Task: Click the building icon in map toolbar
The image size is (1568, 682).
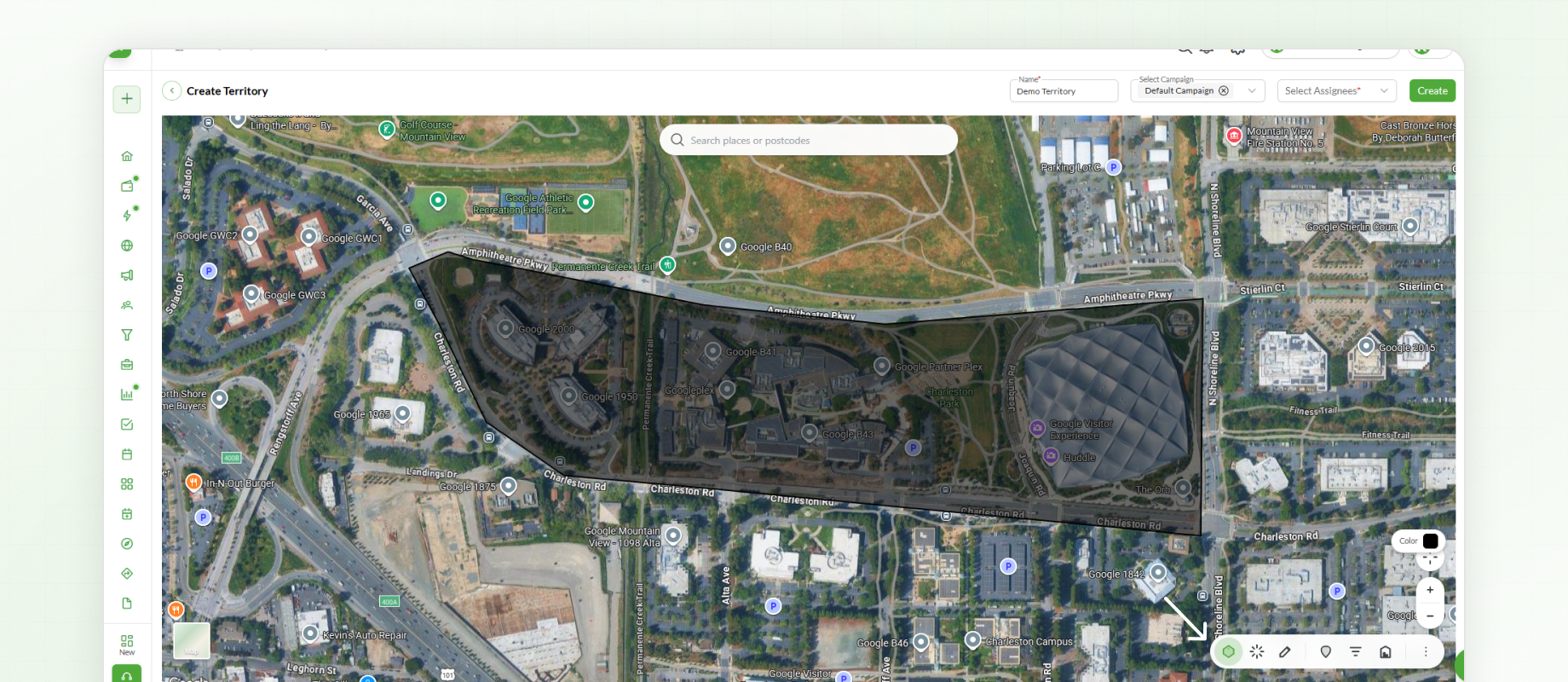Action: 1386,651
